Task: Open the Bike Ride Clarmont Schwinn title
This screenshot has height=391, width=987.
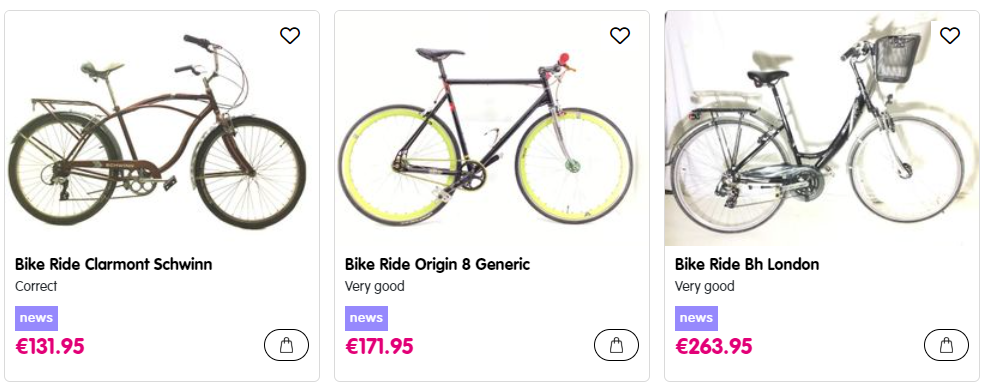Action: click(113, 264)
